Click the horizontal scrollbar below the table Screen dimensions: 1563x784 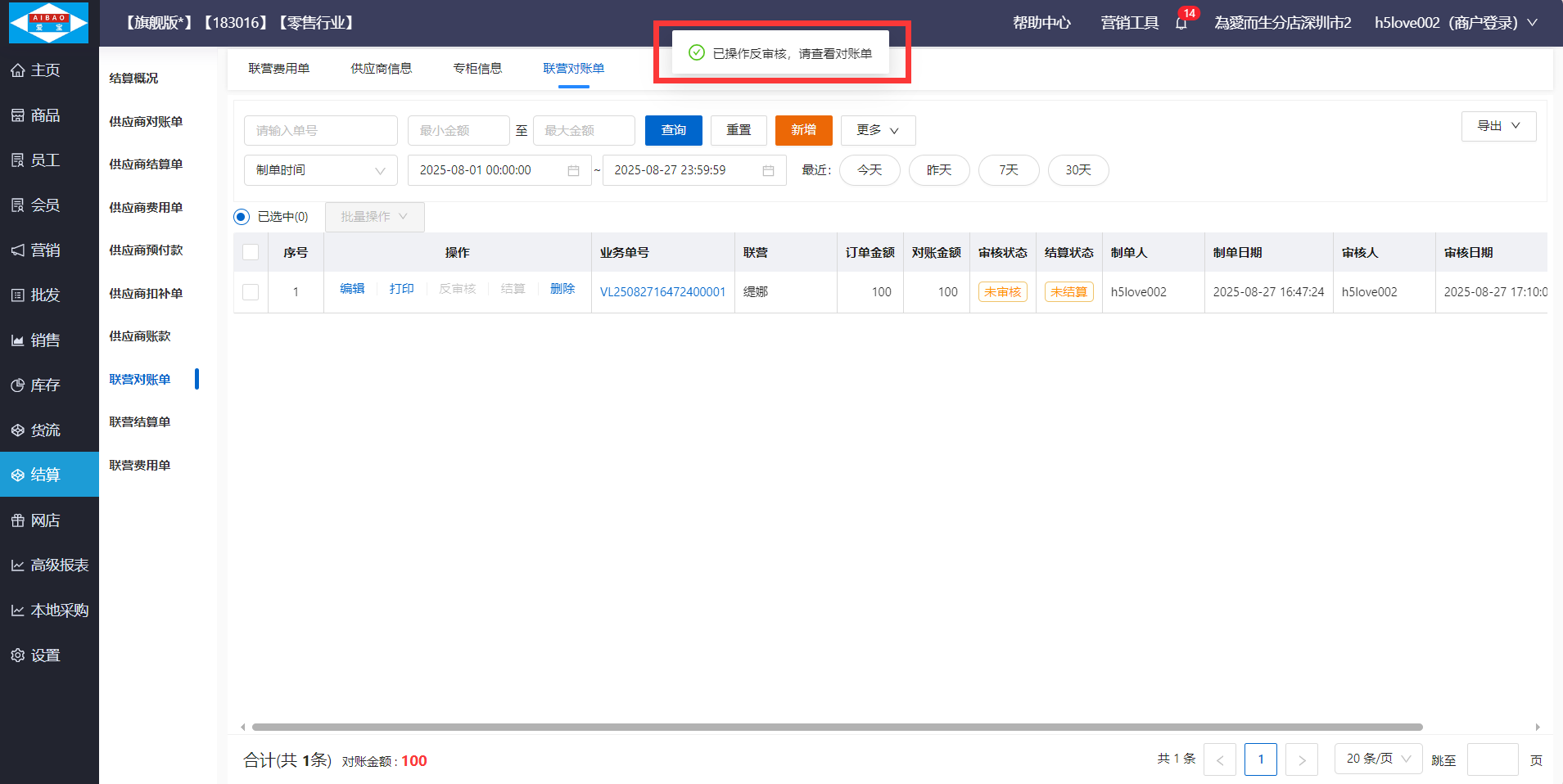point(837,727)
